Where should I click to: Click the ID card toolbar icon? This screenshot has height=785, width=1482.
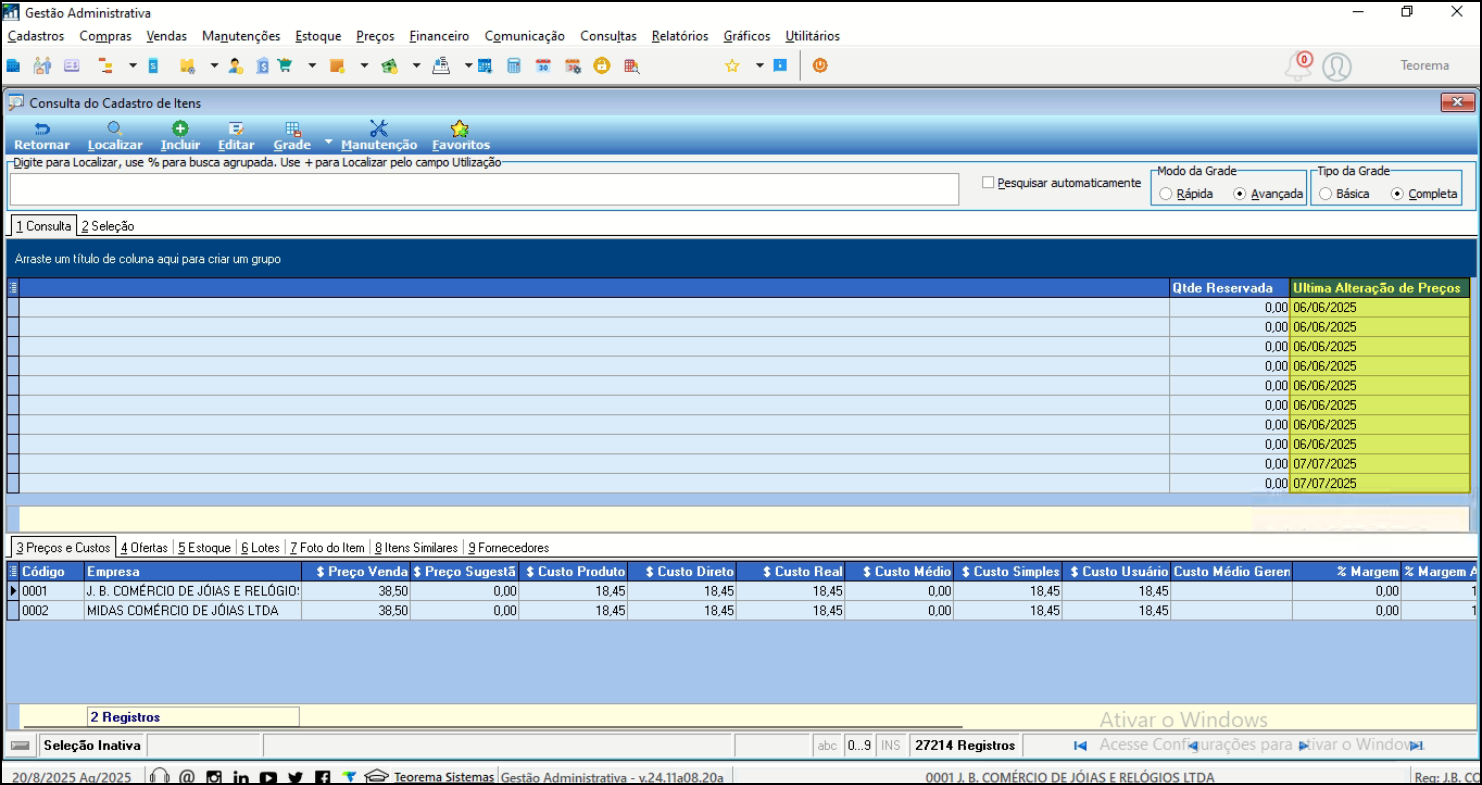point(71,66)
